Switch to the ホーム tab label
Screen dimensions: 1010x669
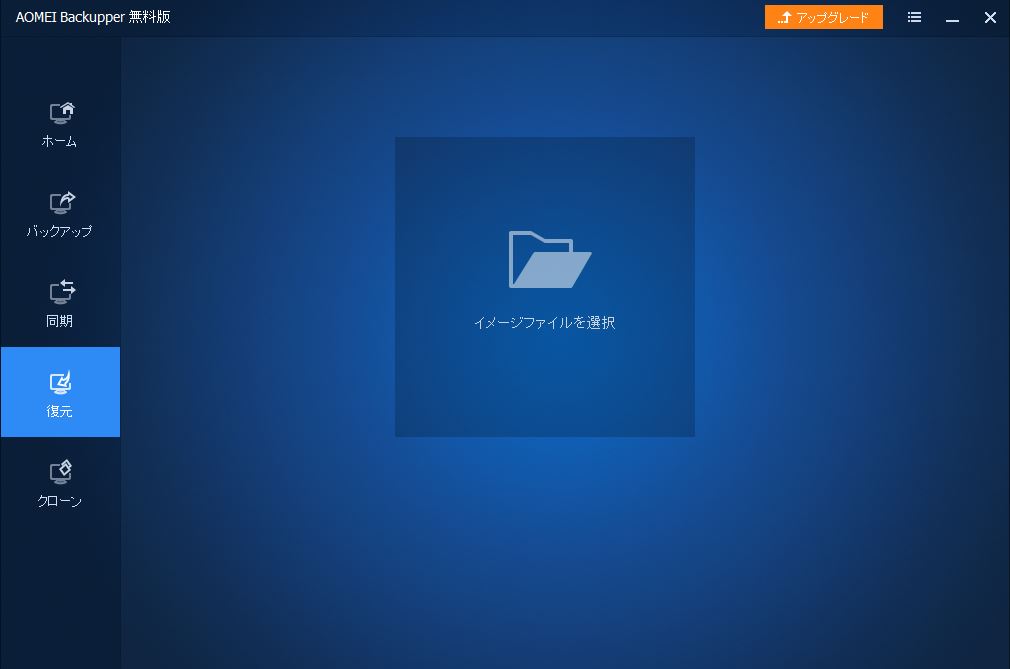coord(59,142)
